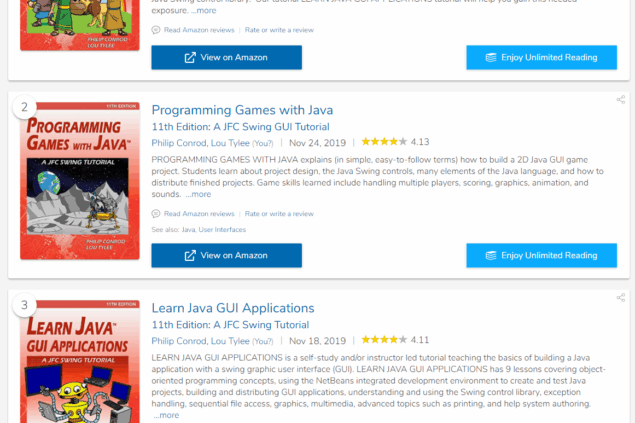The height and width of the screenshot is (423, 635).
Task: Click the speech bubble icon in the top book card
Action: 156,30
